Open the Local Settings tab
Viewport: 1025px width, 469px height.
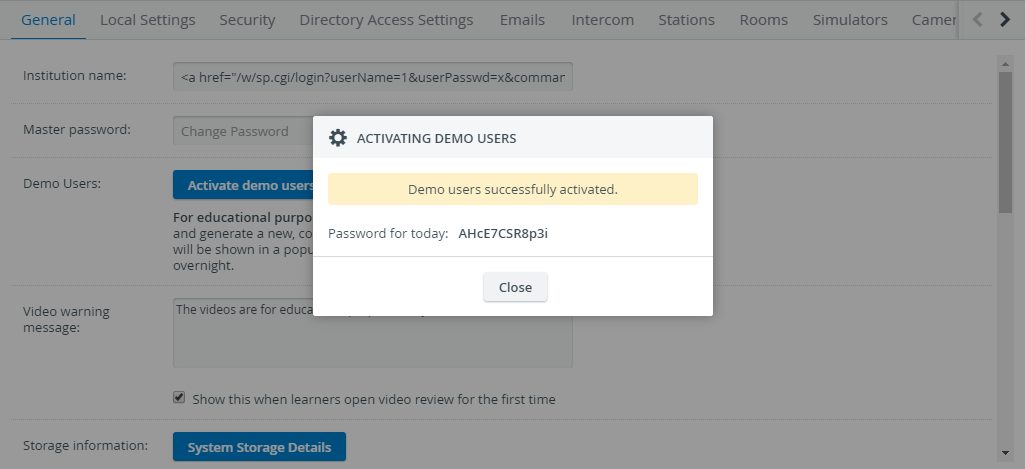click(148, 20)
